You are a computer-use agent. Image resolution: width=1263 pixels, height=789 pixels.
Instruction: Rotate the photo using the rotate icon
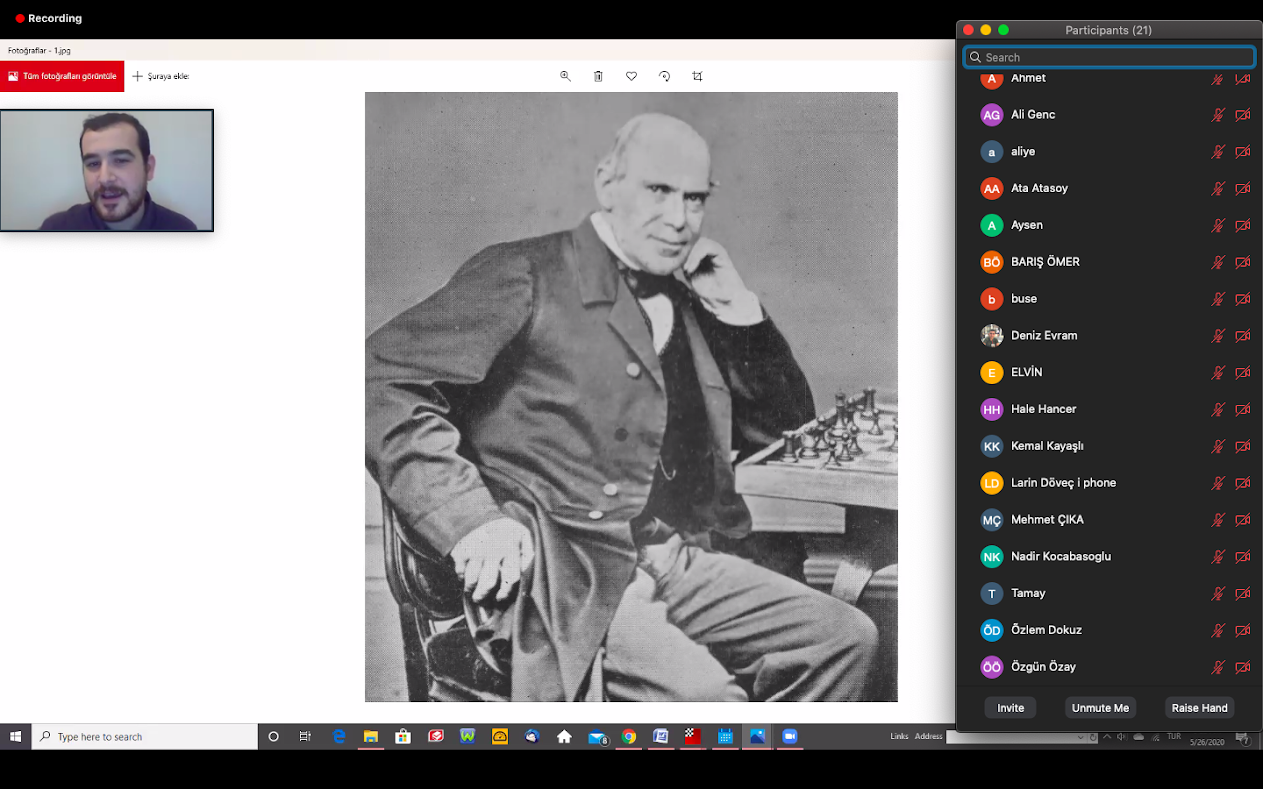[664, 76]
